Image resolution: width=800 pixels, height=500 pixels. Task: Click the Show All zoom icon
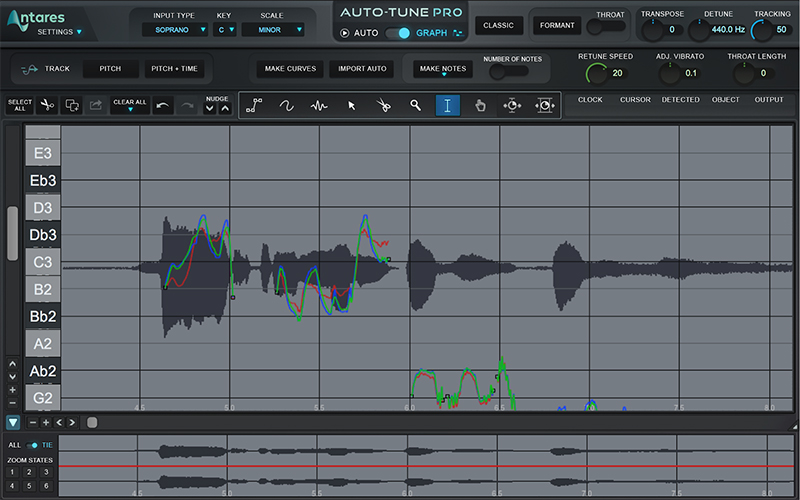pos(544,106)
